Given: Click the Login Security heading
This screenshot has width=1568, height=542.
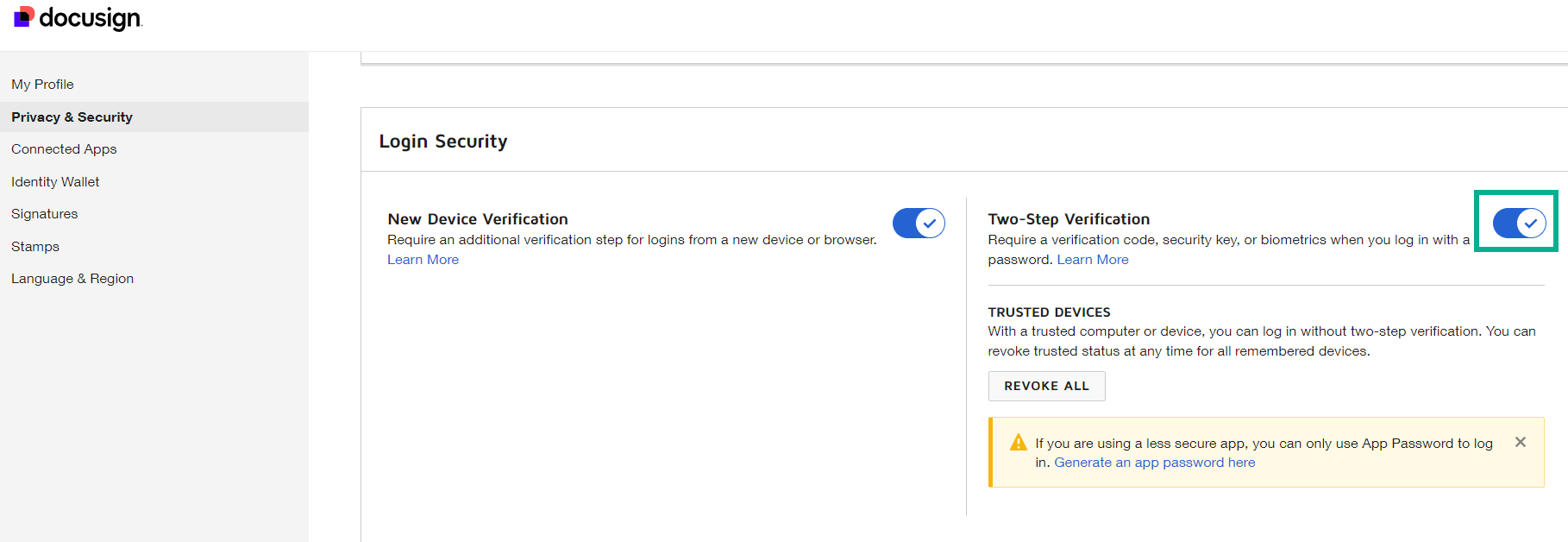Looking at the screenshot, I should click(442, 142).
